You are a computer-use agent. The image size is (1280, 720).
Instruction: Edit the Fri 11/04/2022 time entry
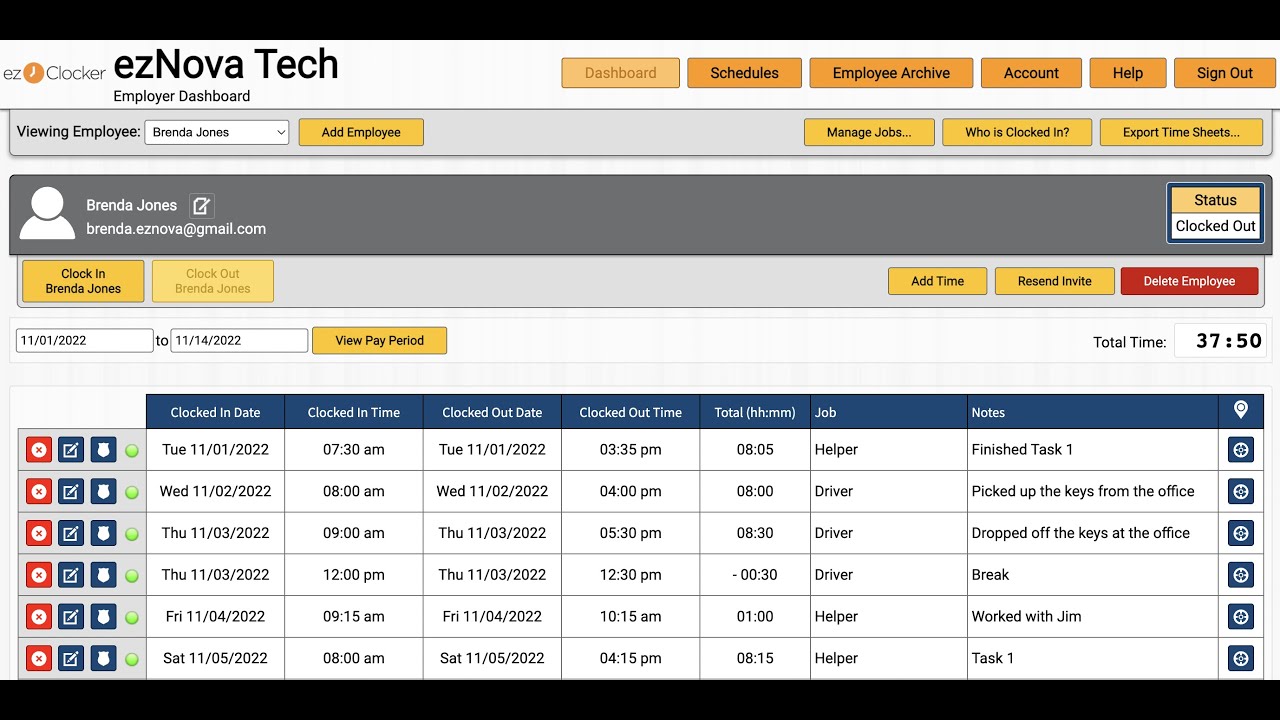[71, 617]
